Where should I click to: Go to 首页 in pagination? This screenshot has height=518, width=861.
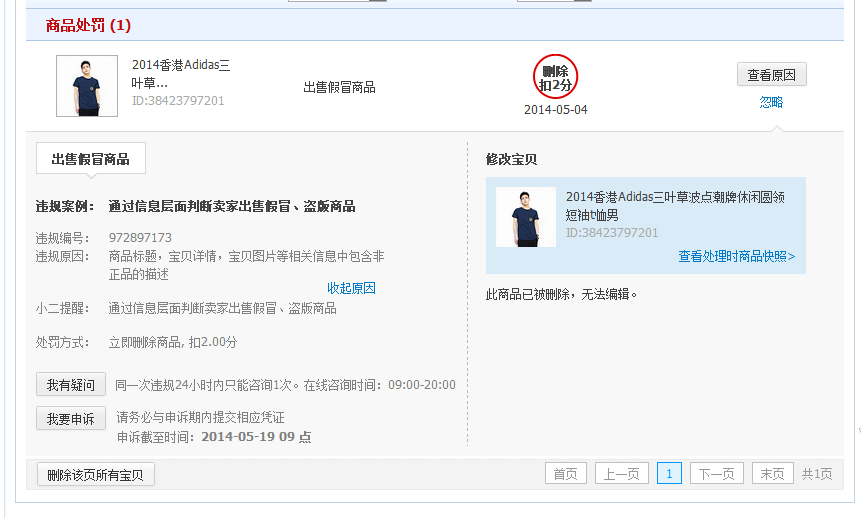(565, 474)
